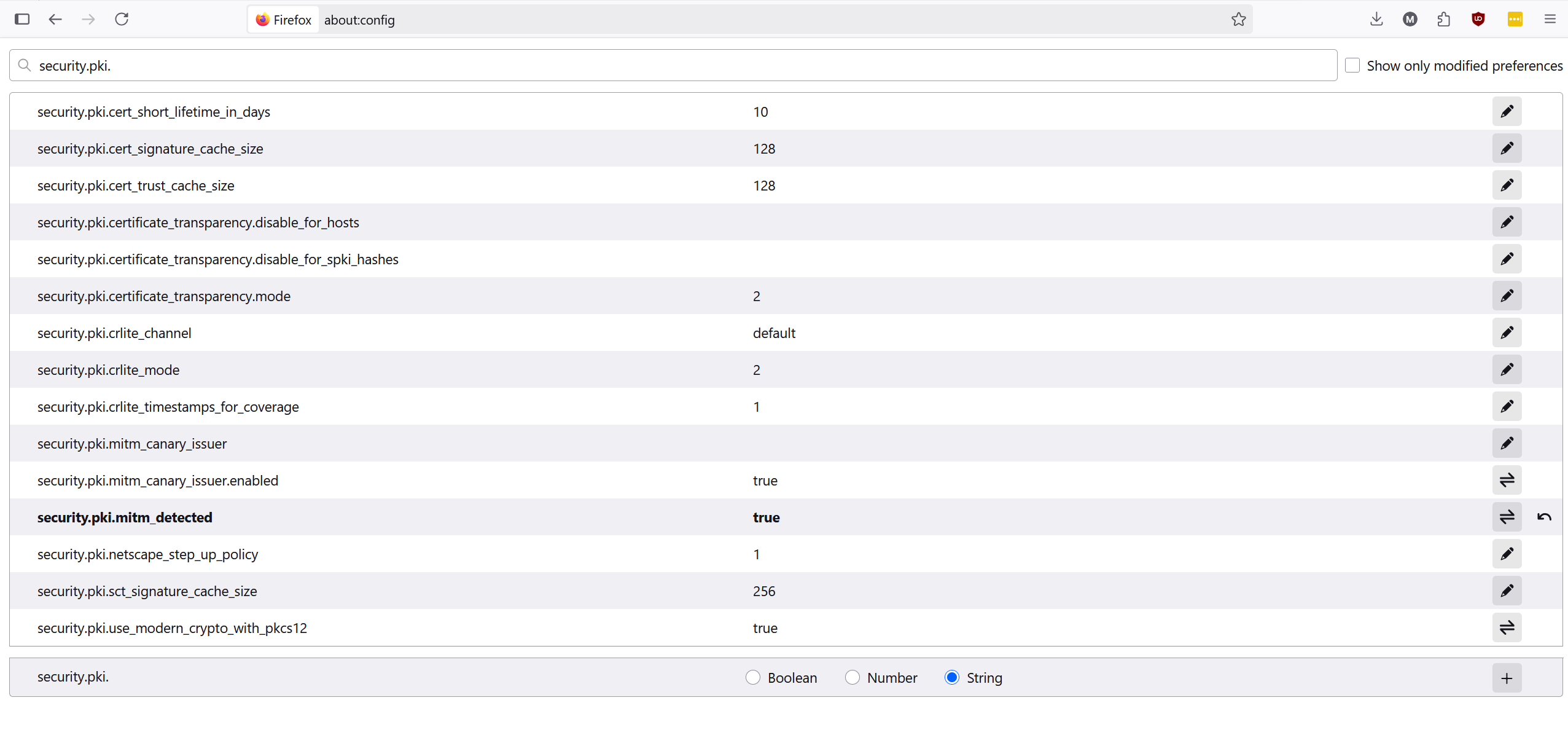1568x735 pixels.
Task: Open the uBlock Origin extension
Action: coord(1478,19)
